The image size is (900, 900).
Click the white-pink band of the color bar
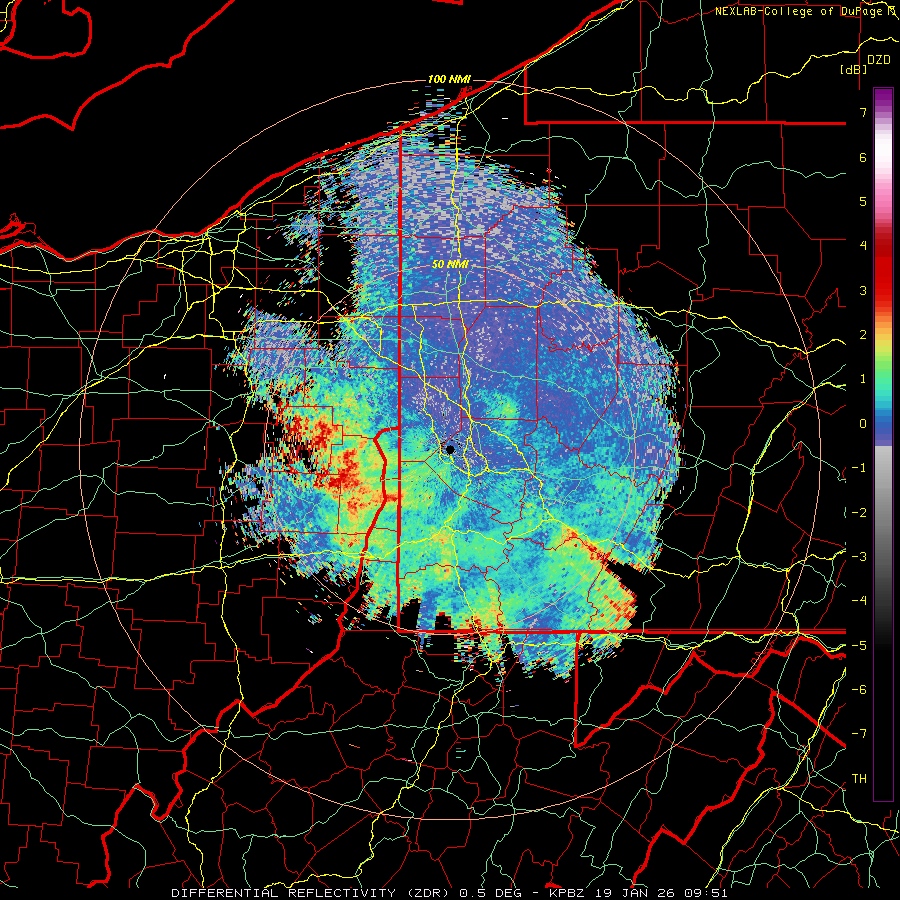click(883, 161)
